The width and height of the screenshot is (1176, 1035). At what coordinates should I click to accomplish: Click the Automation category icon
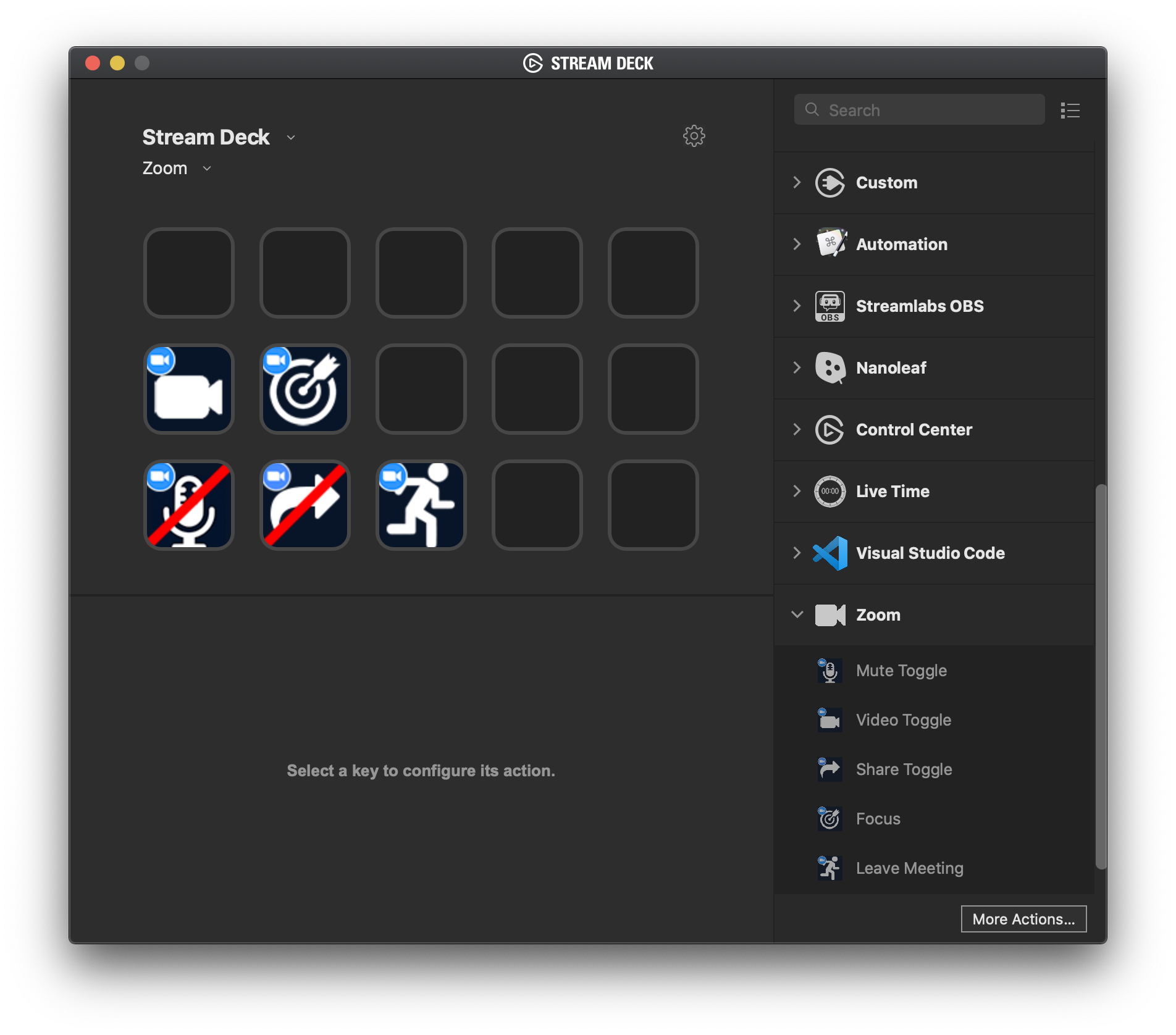click(x=830, y=244)
